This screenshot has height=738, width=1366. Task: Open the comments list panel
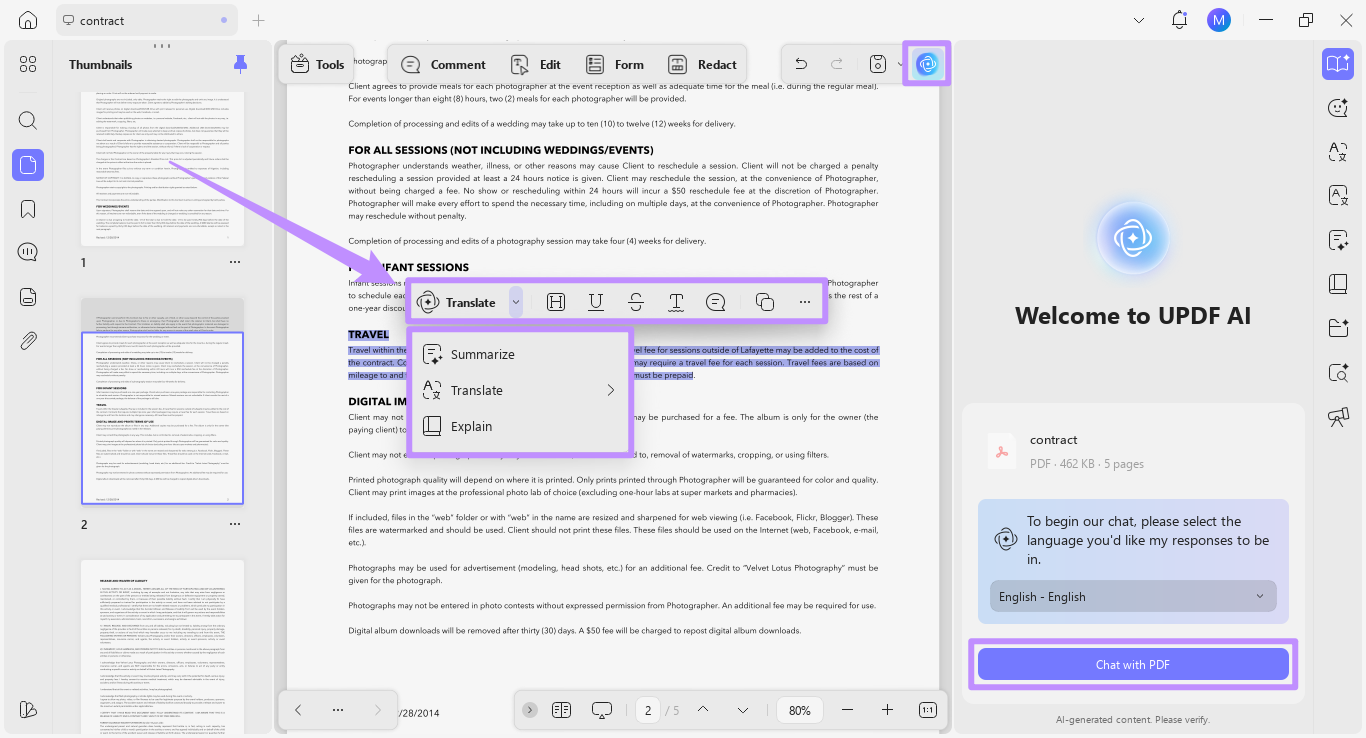coord(28,253)
